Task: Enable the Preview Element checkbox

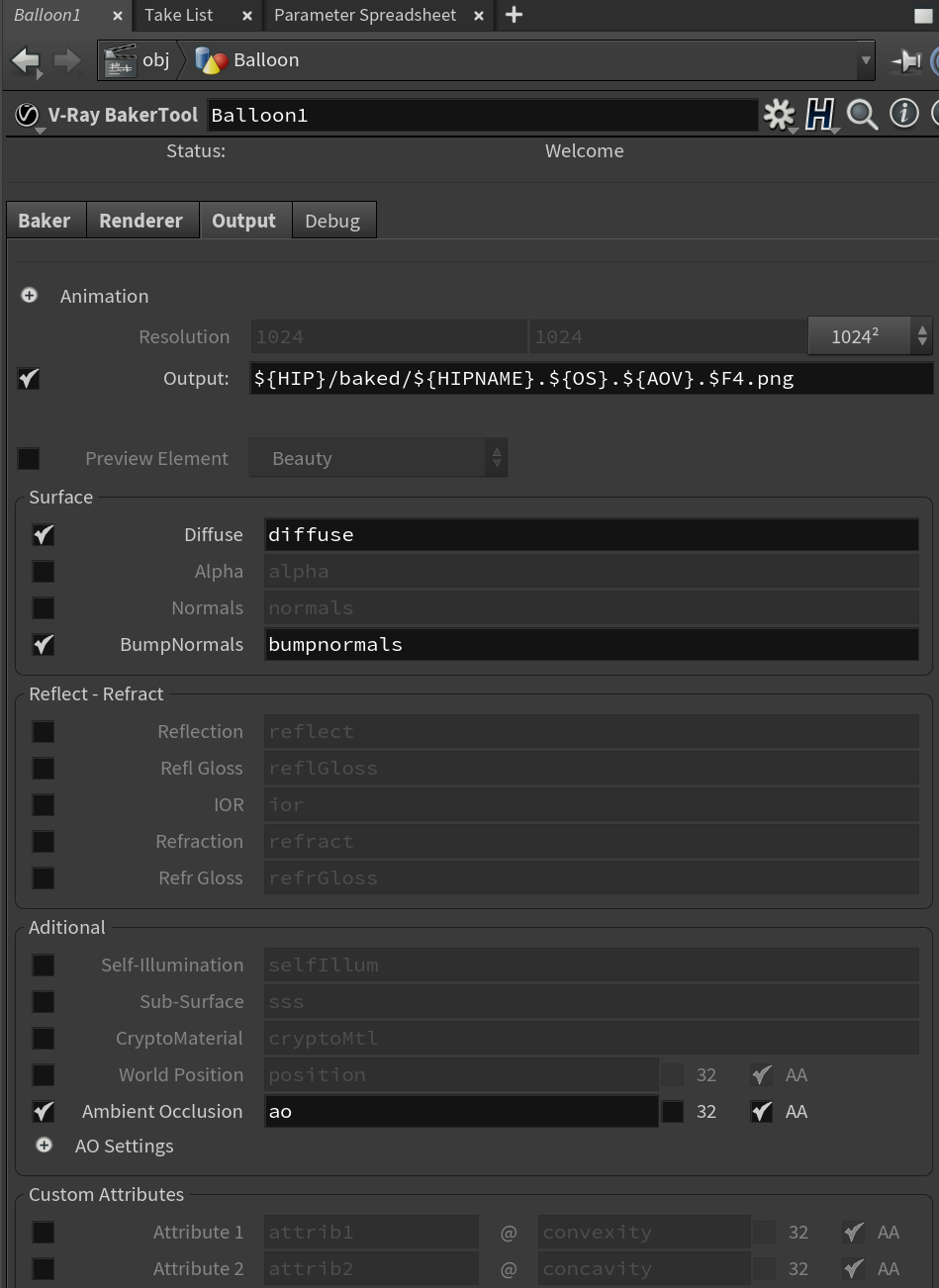Action: point(29,458)
